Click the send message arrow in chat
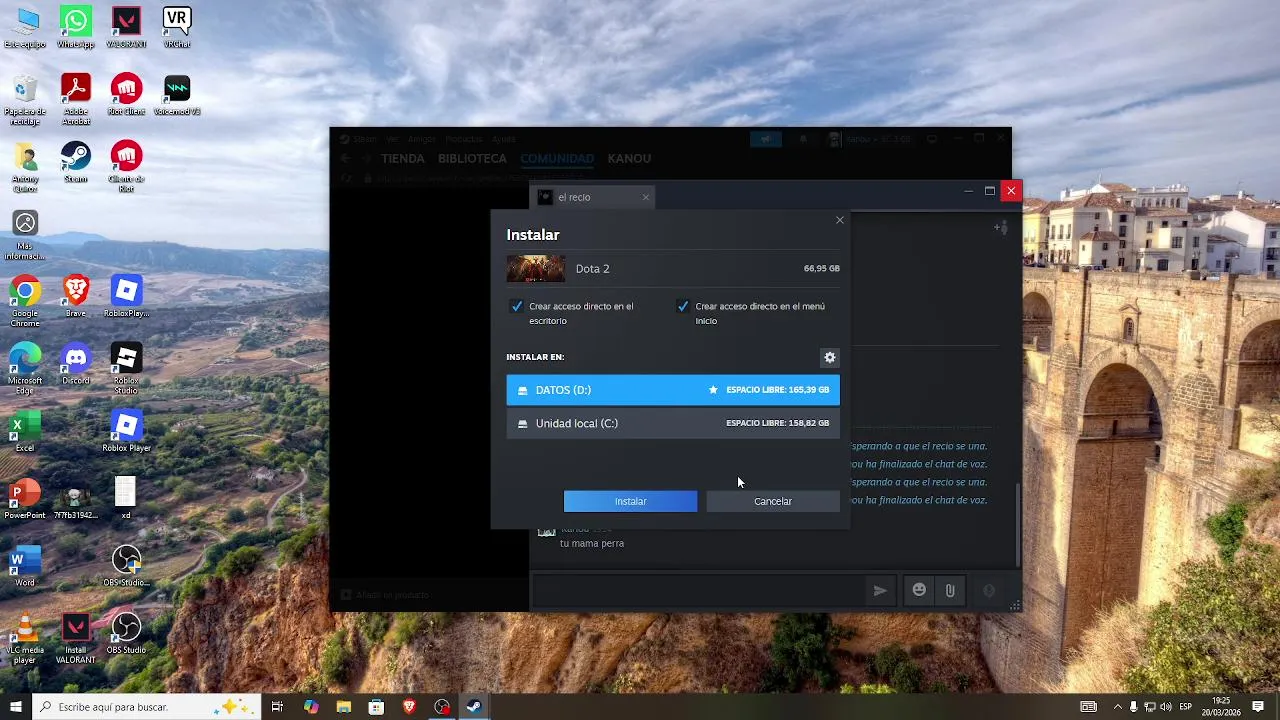Screen dimensions: 1280x720 [879, 590]
